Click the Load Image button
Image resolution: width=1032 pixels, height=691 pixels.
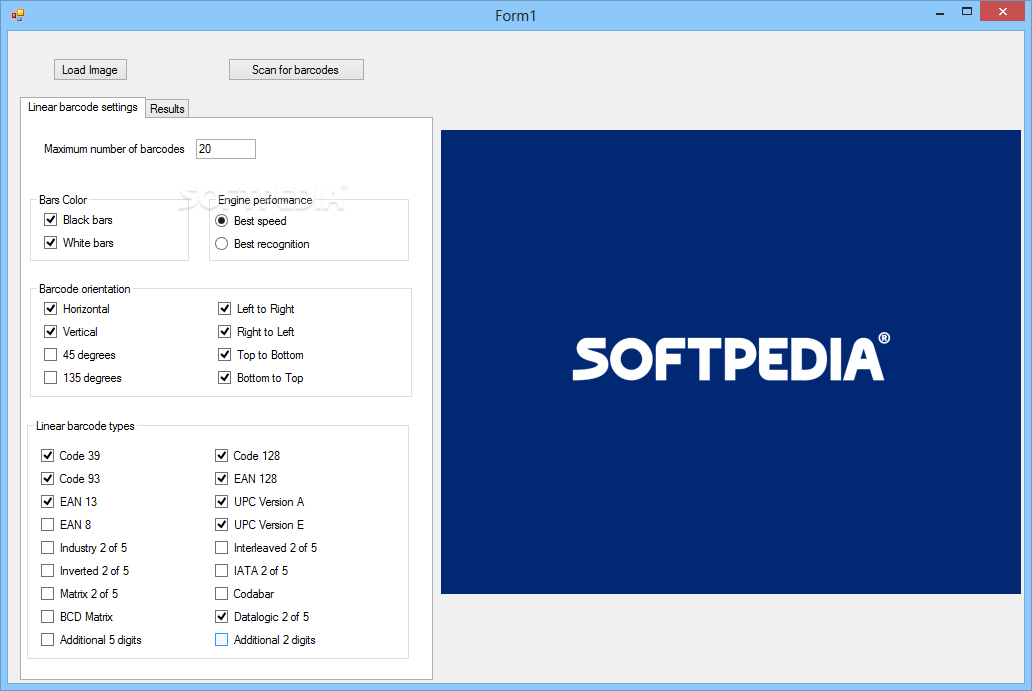click(x=90, y=70)
